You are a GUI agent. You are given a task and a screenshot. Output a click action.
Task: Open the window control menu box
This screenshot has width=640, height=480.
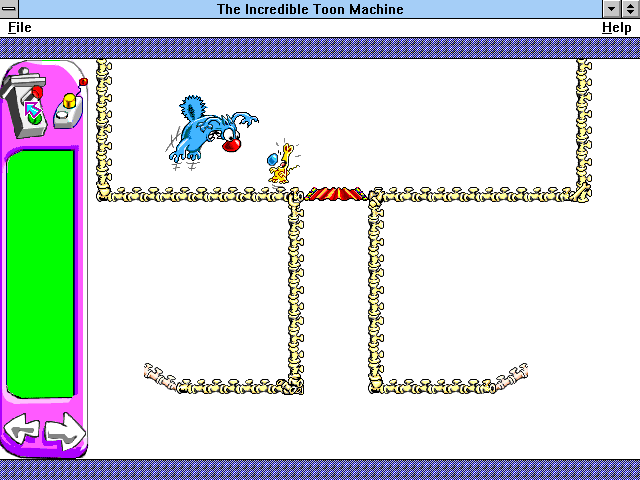(9, 9)
